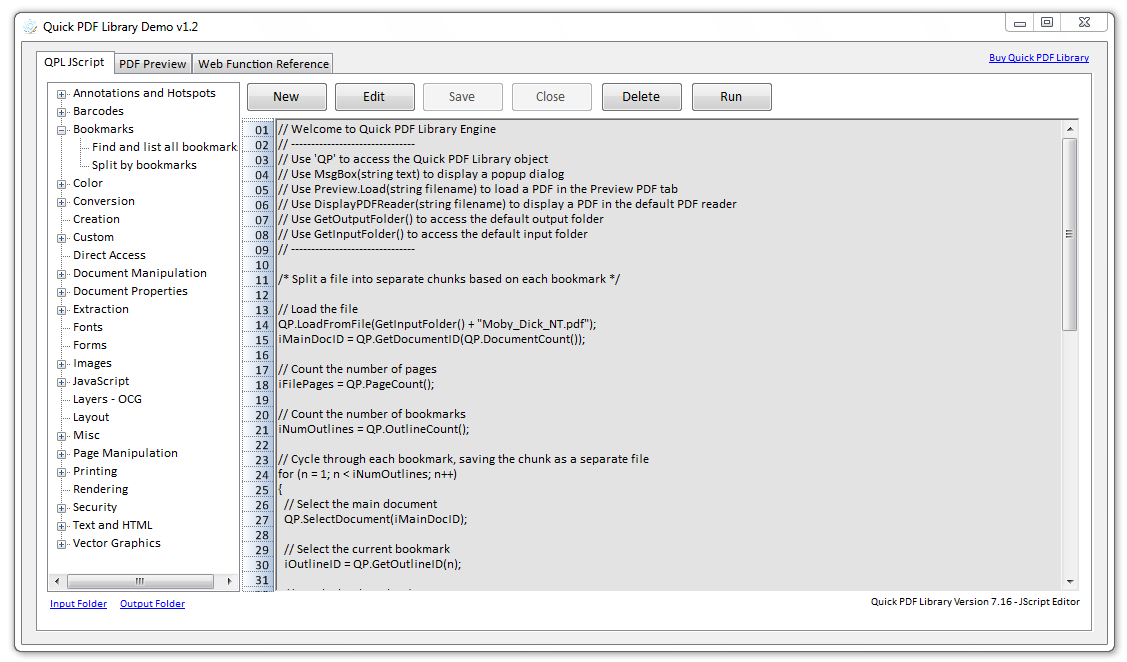Viewport: 1127px width, 662px height.
Task: Click the code editor scroll down arrow
Action: [1070, 581]
